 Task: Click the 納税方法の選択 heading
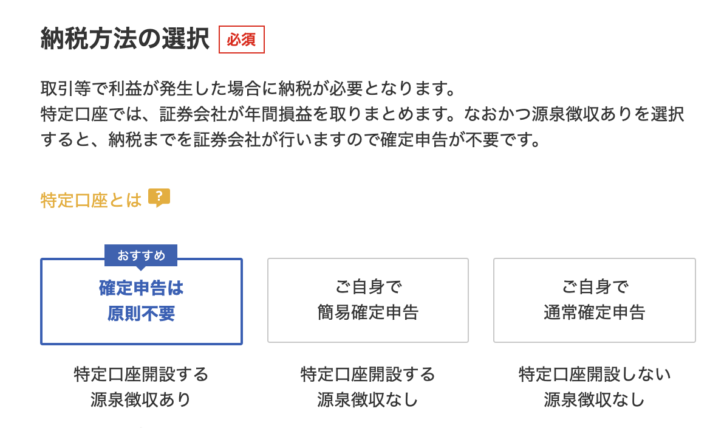125,38
